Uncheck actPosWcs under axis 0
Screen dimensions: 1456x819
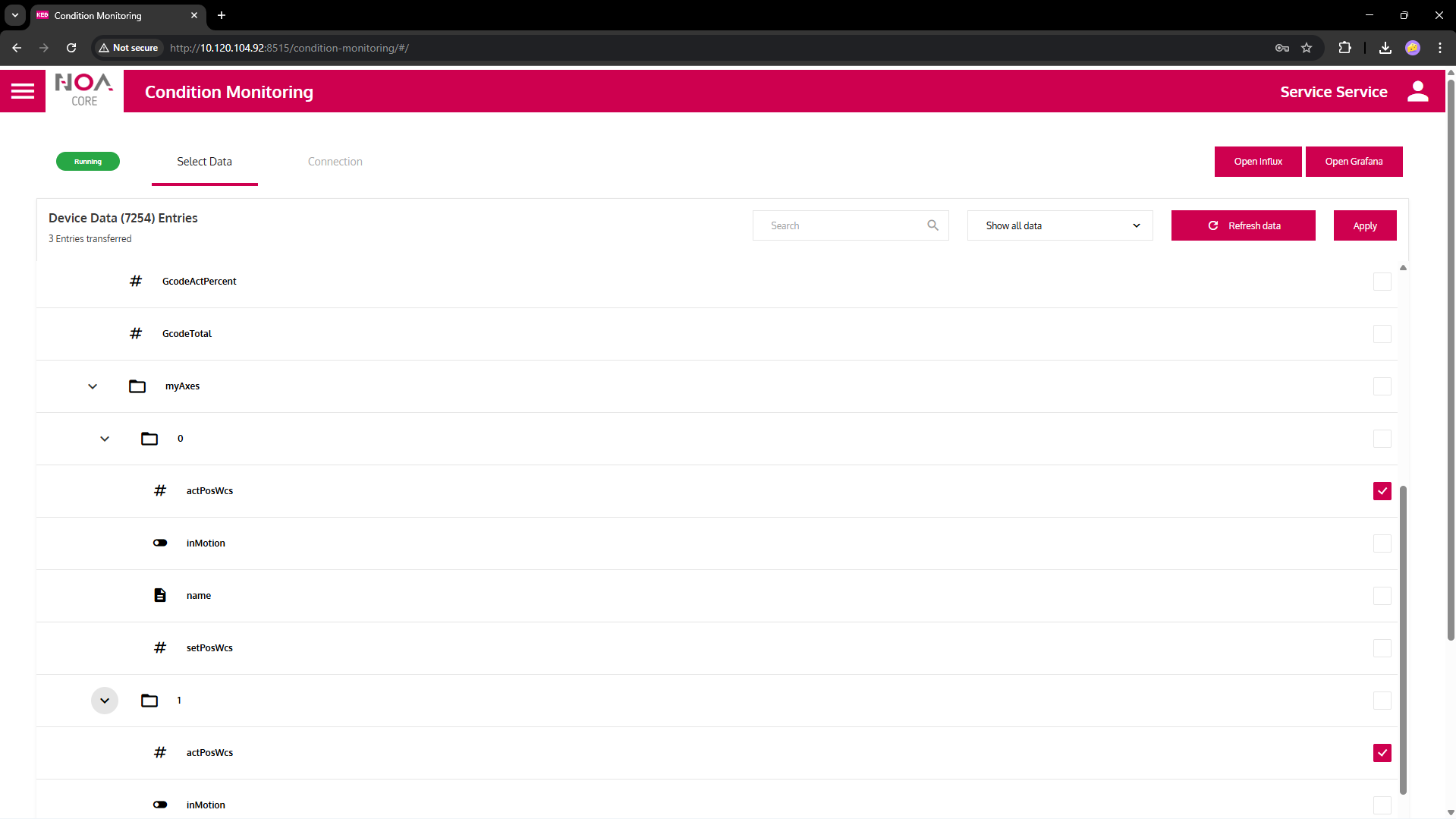tap(1382, 491)
